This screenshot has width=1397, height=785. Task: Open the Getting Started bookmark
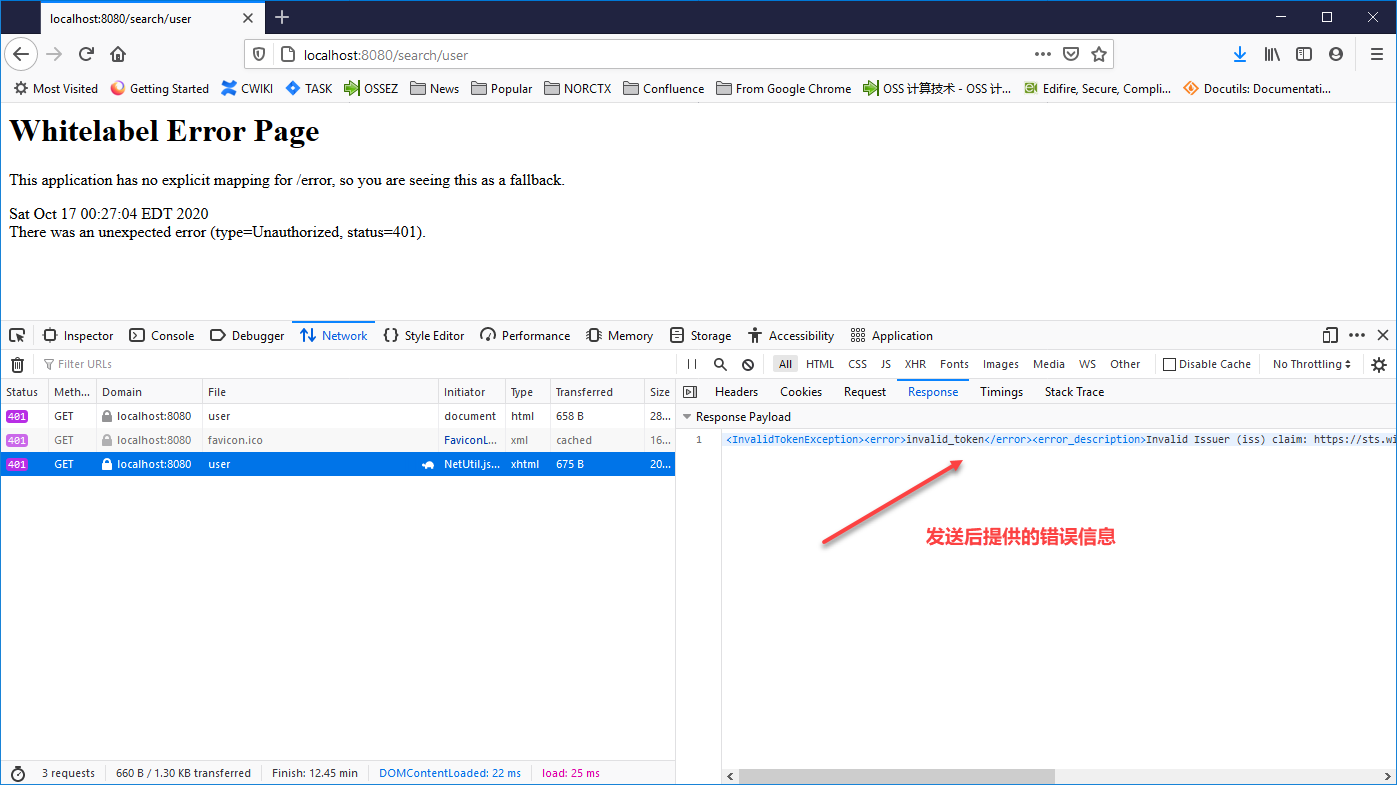click(x=160, y=88)
